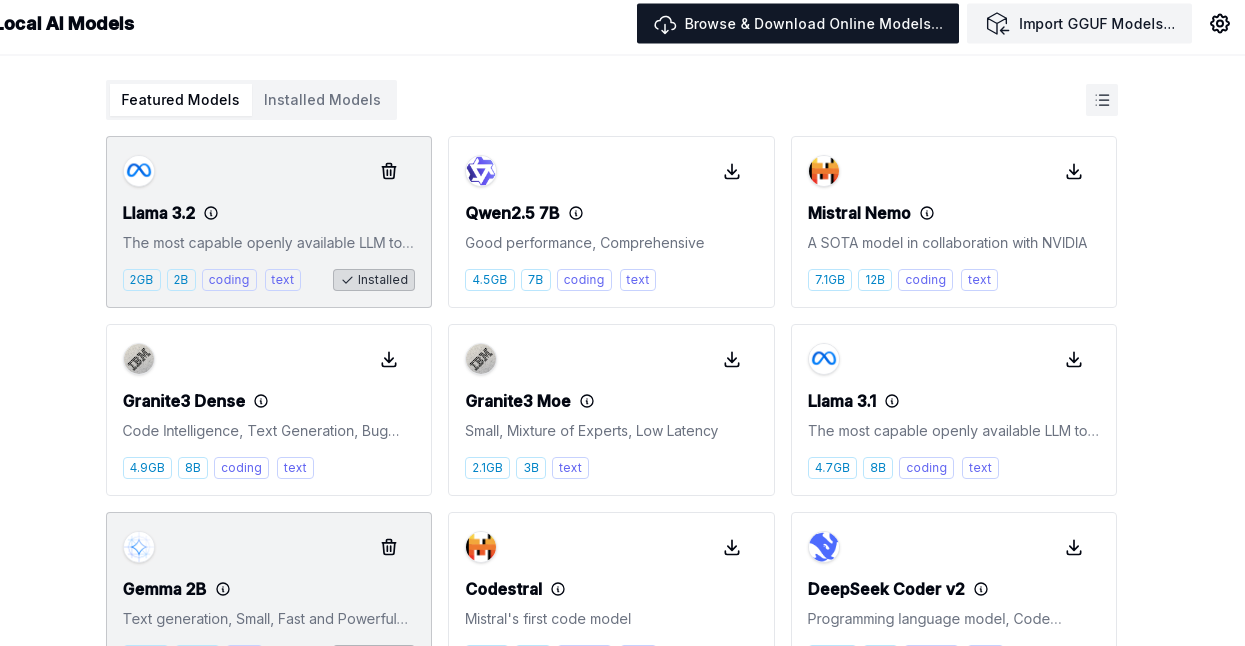
Task: Download the Mistral Nemo model
Action: coord(1074,171)
